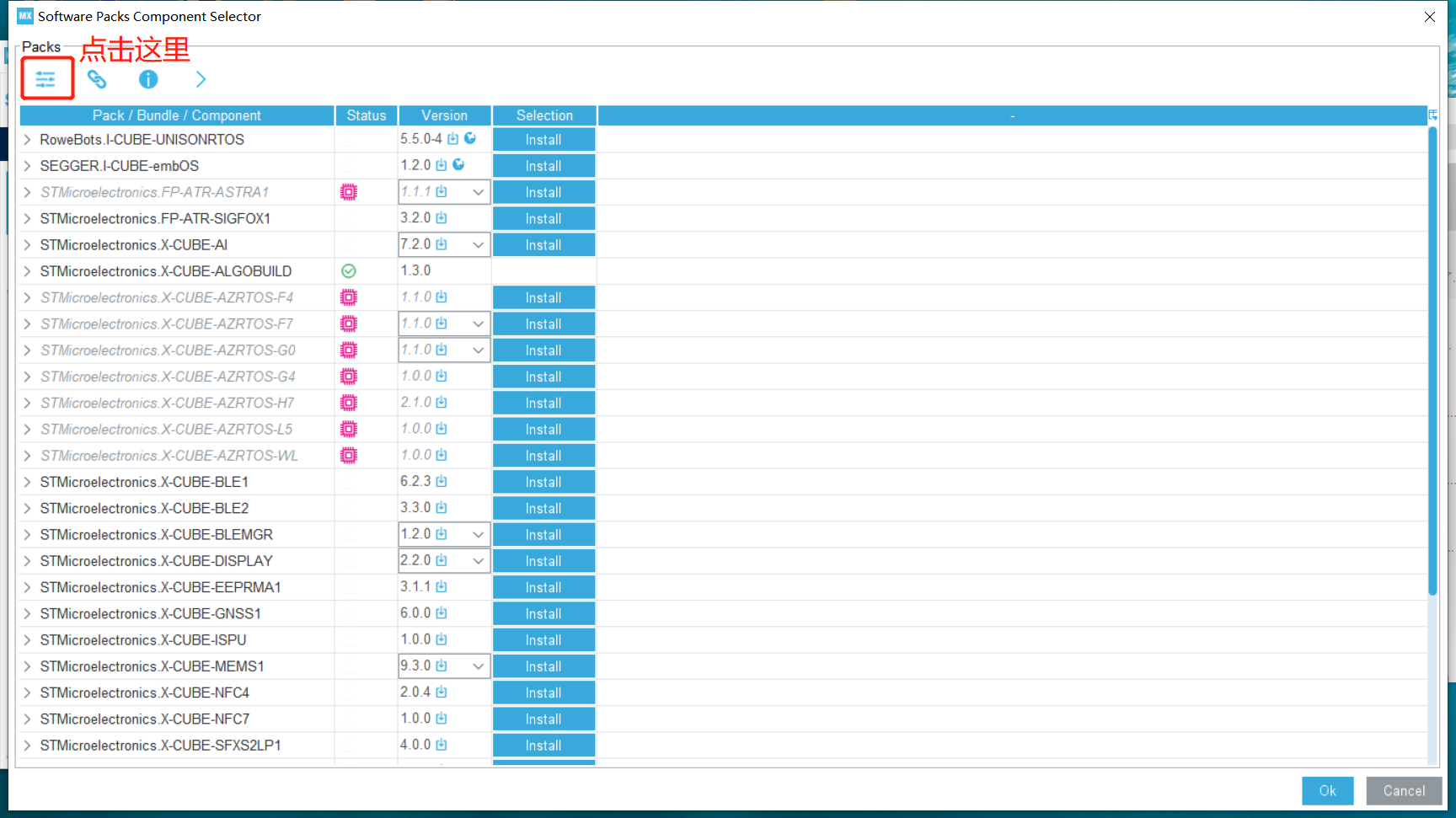Expand the X-CUBE-NFC4 pack row
1456x818 pixels.
(27, 692)
